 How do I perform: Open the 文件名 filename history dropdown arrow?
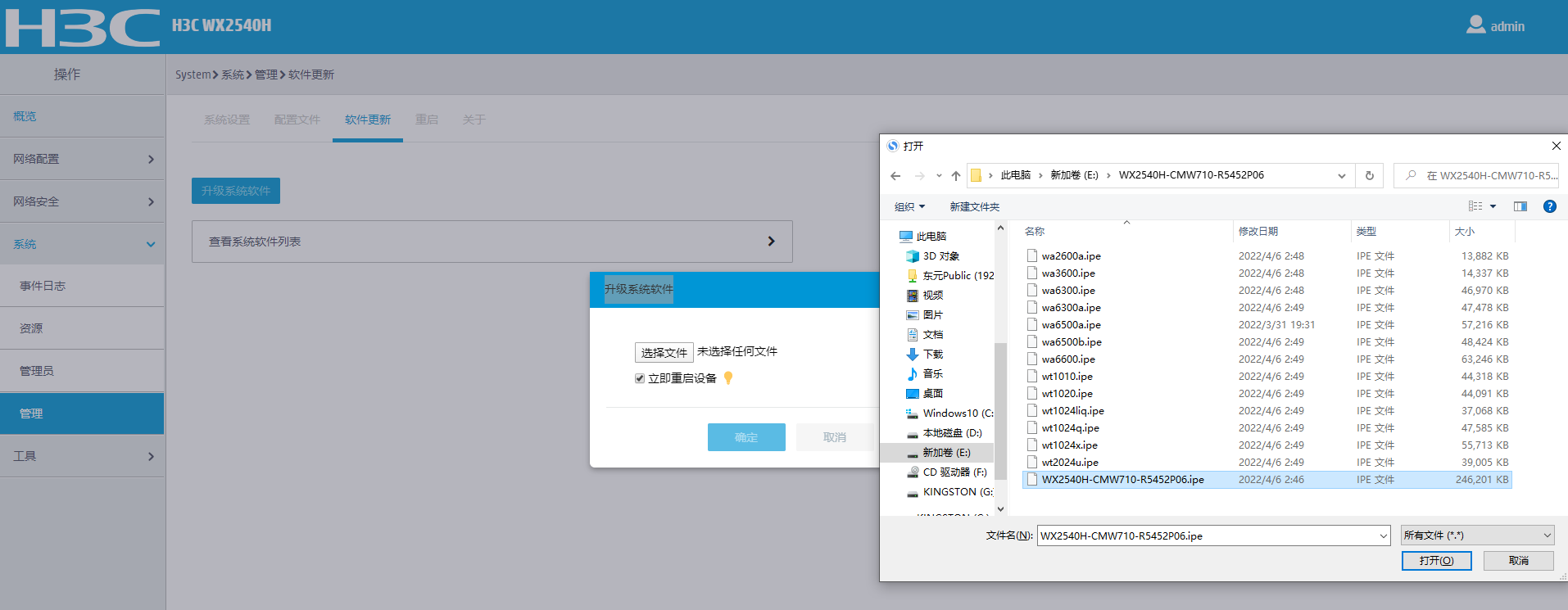click(1384, 536)
